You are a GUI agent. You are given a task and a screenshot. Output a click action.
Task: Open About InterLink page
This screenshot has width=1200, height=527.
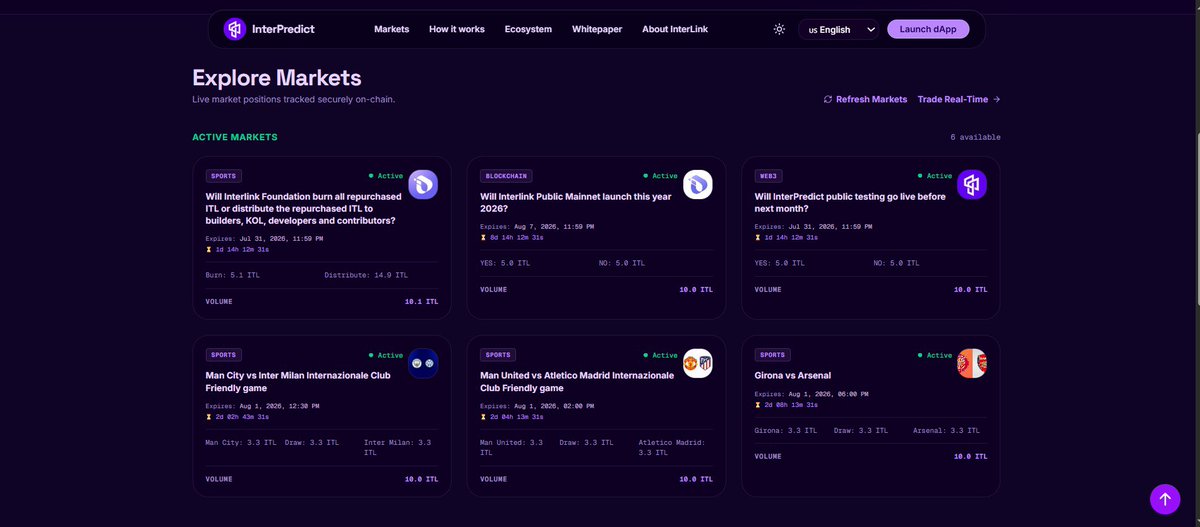point(675,29)
